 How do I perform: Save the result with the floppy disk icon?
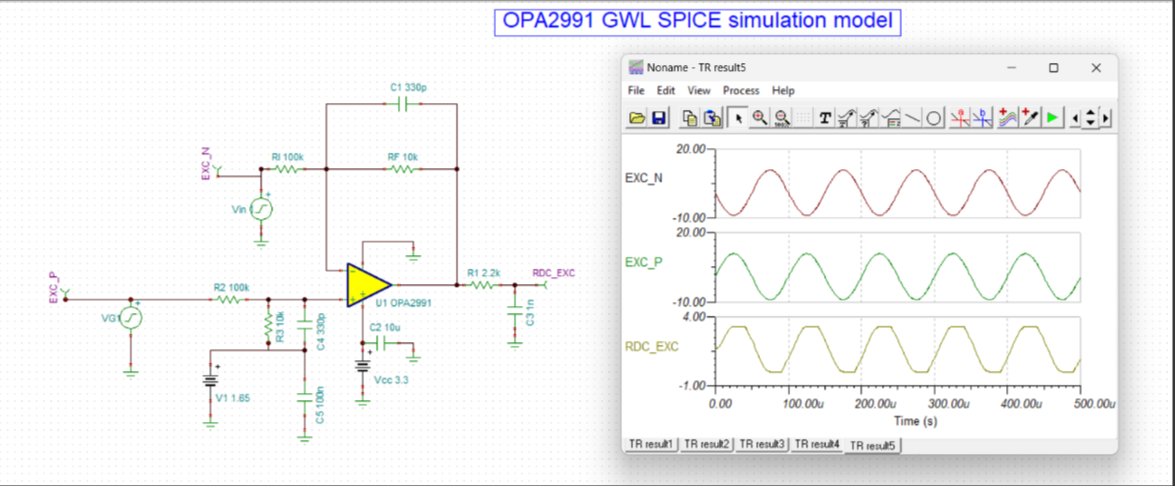click(659, 118)
